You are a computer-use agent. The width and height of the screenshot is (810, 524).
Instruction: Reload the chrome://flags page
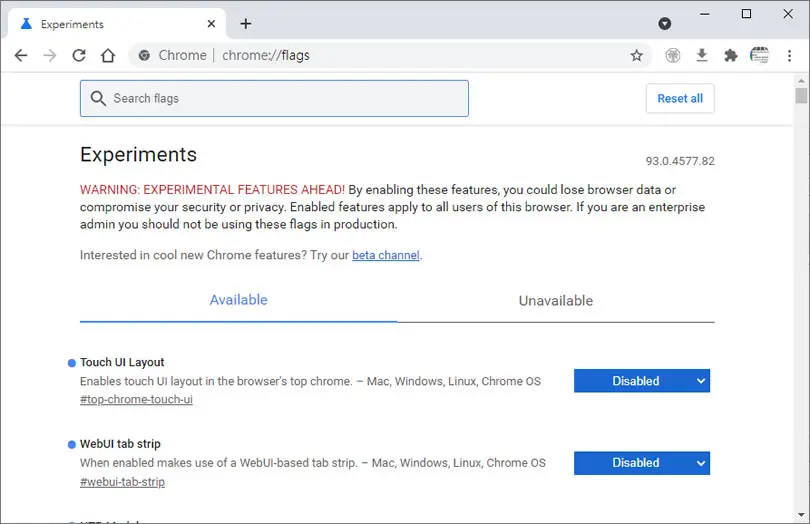[x=79, y=55]
